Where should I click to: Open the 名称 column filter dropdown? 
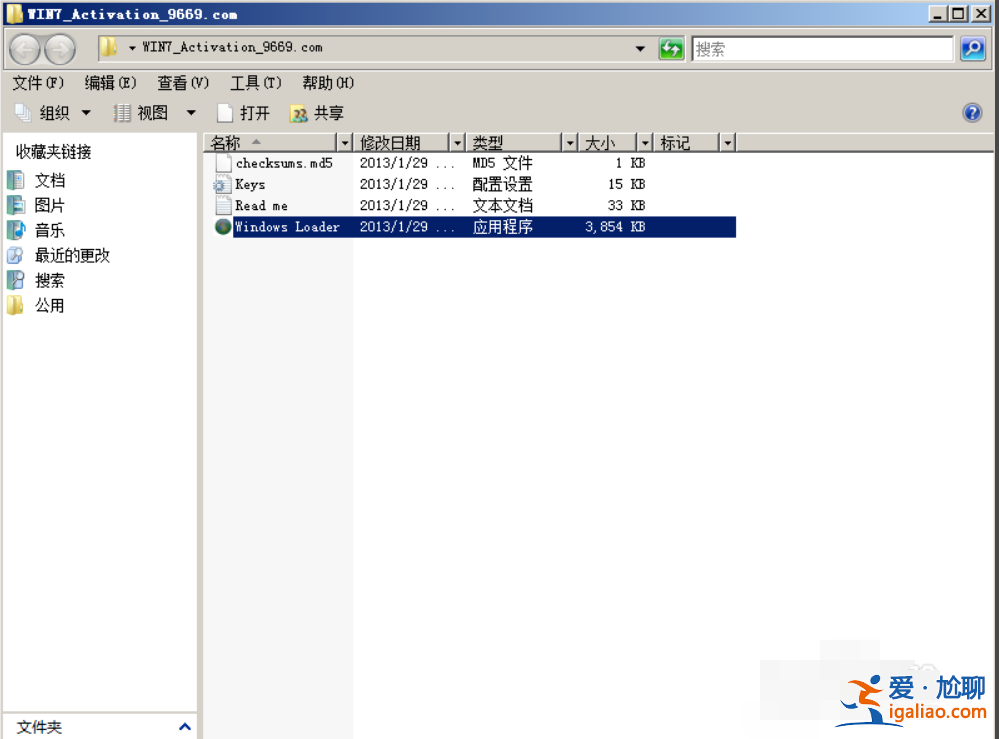tap(345, 142)
